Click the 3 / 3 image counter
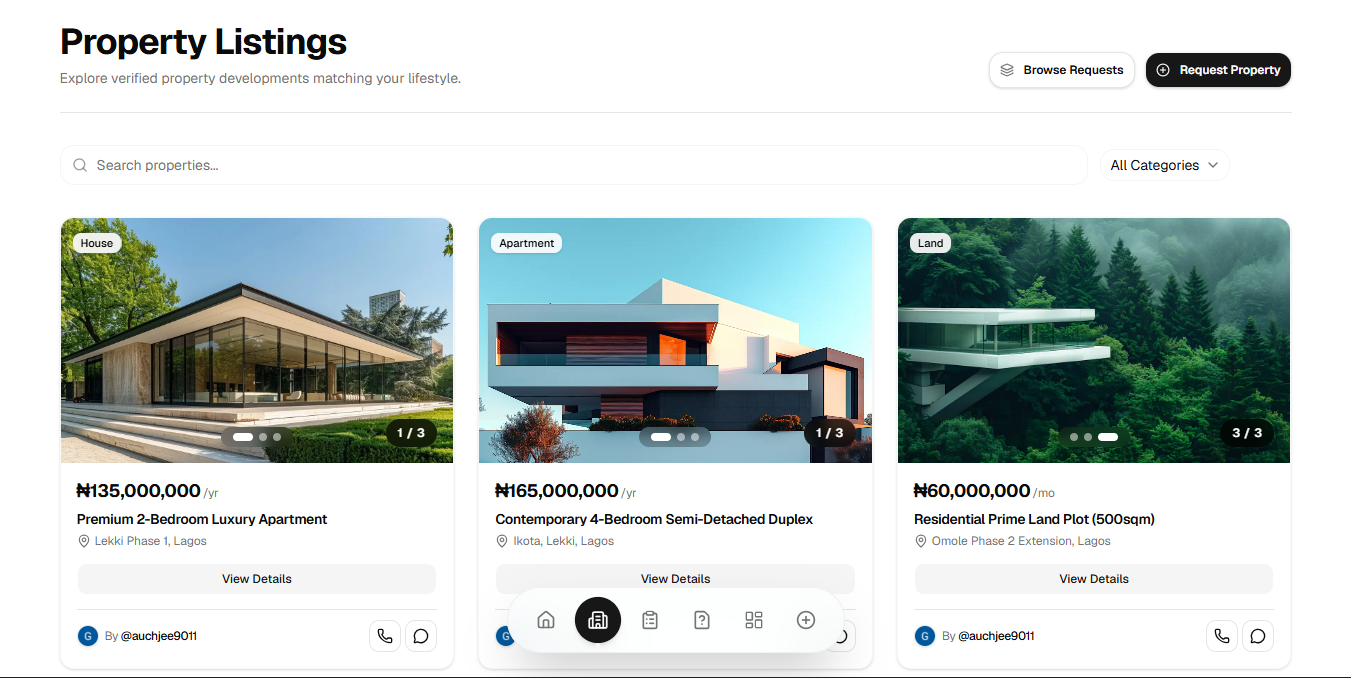The height and width of the screenshot is (678, 1351). click(1247, 433)
